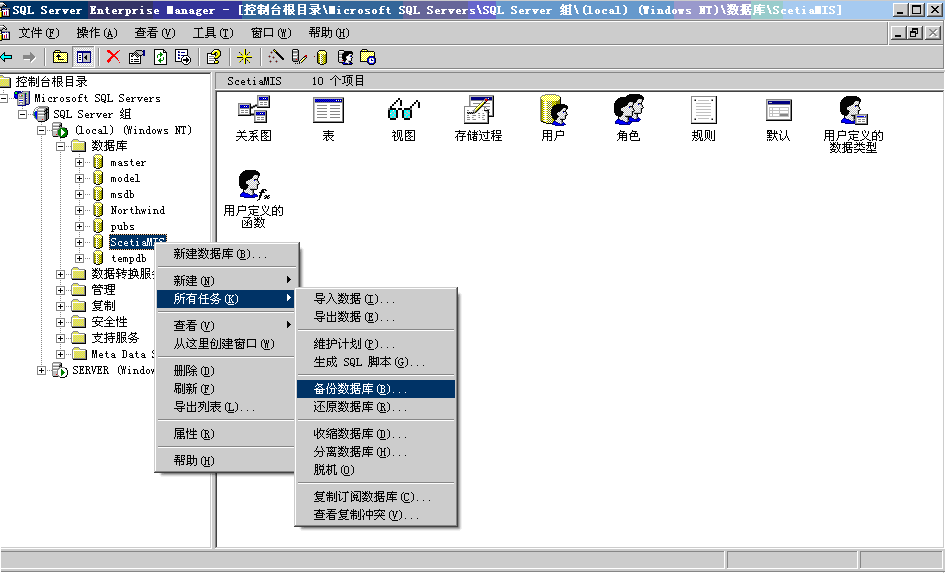Choose 属性 from the context menu
This screenshot has width=945, height=573.
click(193, 434)
